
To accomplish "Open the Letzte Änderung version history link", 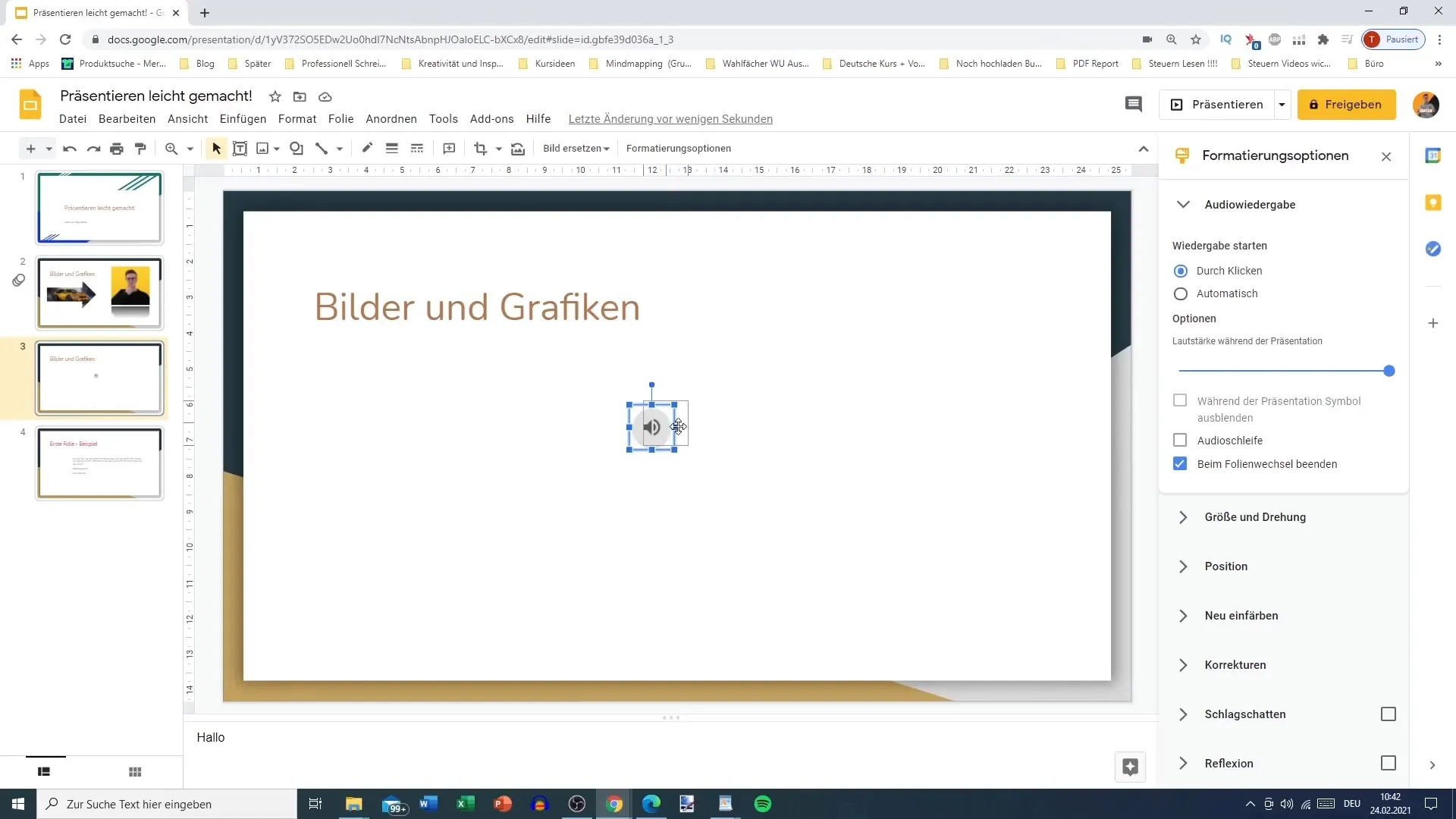I will coord(670,119).
